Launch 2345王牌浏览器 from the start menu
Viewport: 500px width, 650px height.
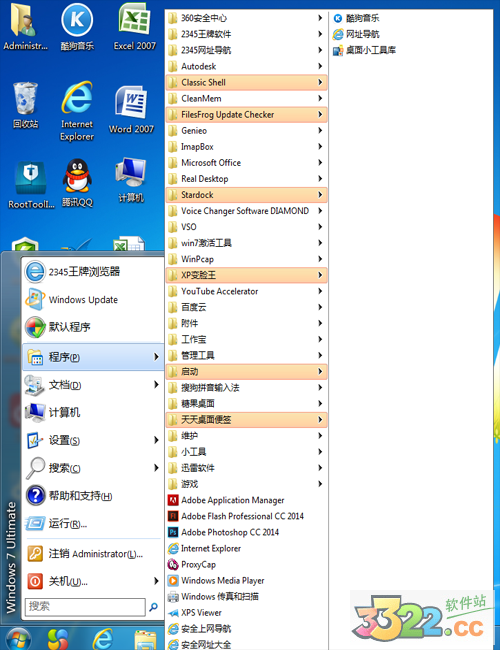click(93, 272)
